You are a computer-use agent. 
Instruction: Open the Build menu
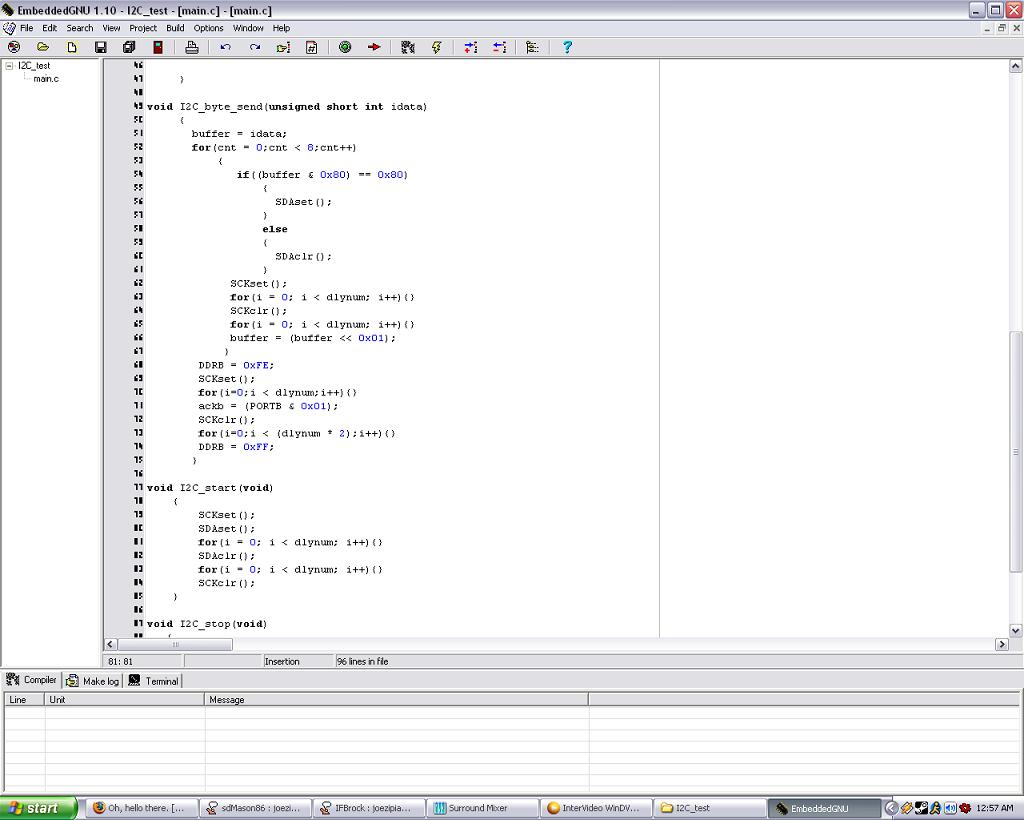point(175,28)
